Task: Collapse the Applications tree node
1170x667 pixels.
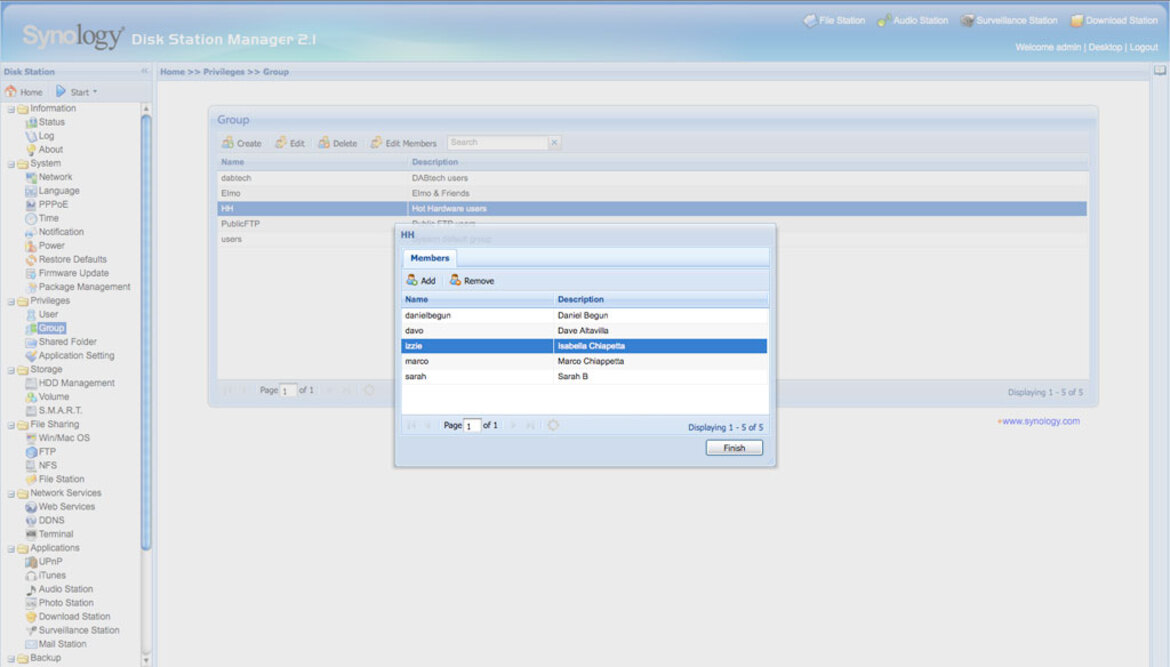Action: pyautogui.click(x=11, y=548)
